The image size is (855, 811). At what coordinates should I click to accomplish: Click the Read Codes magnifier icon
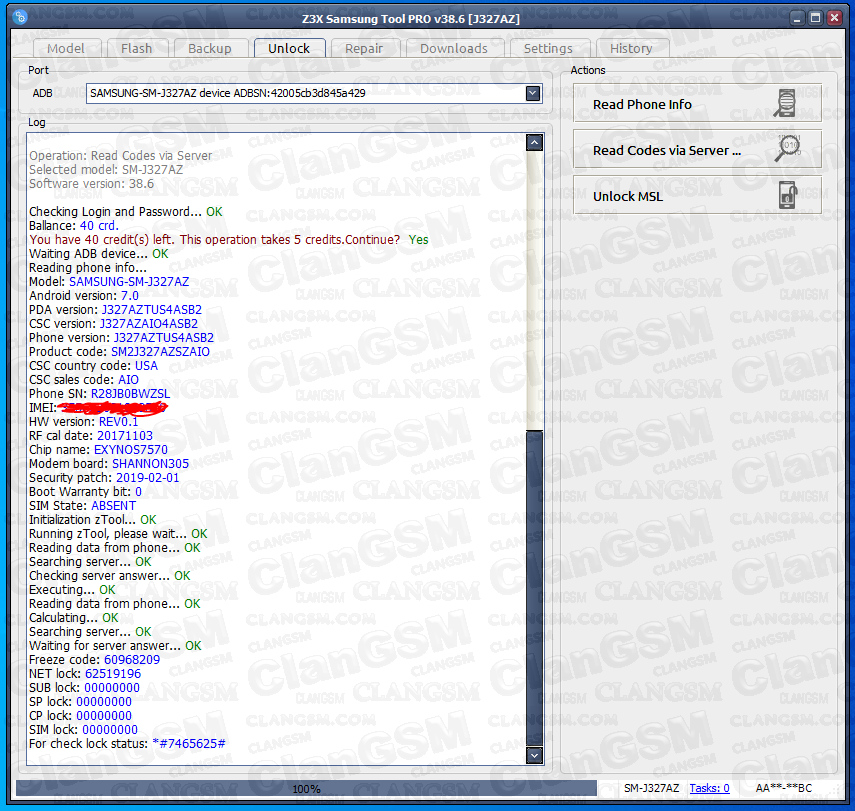point(787,149)
